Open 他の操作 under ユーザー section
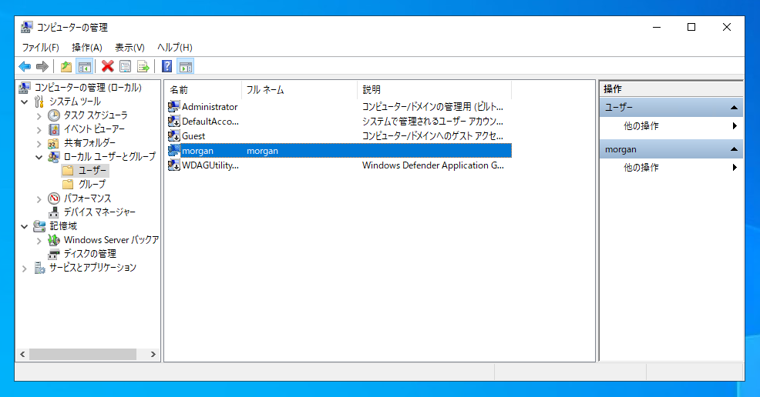The width and height of the screenshot is (760, 397). [641, 126]
